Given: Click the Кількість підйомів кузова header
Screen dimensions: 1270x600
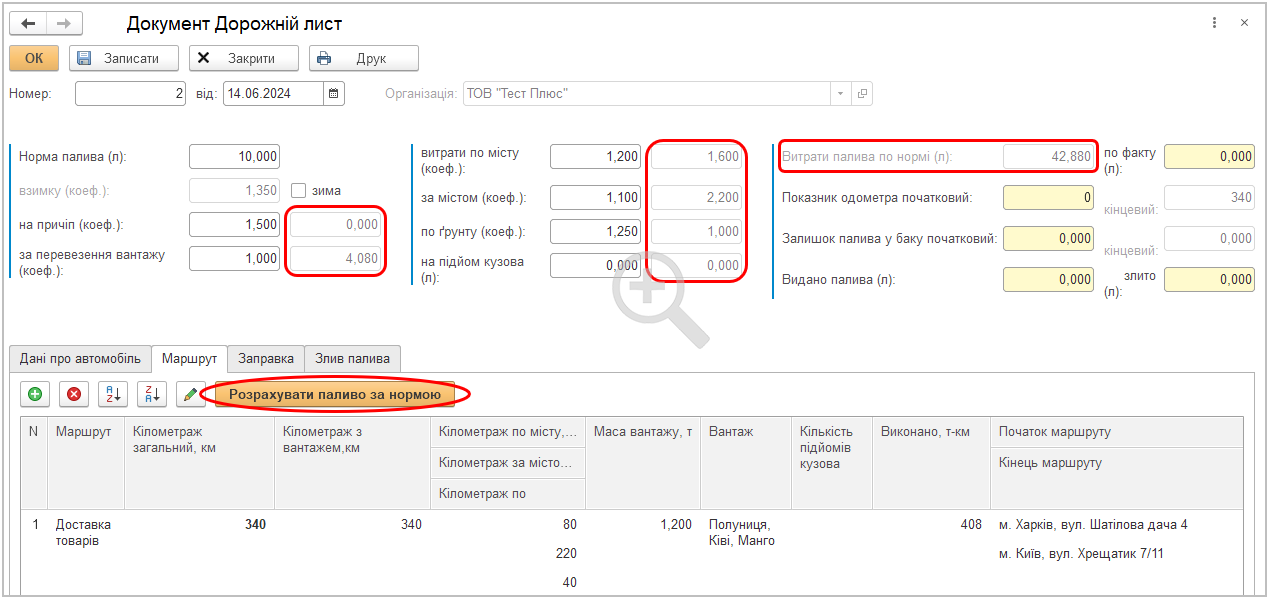Looking at the screenshot, I should (832, 463).
